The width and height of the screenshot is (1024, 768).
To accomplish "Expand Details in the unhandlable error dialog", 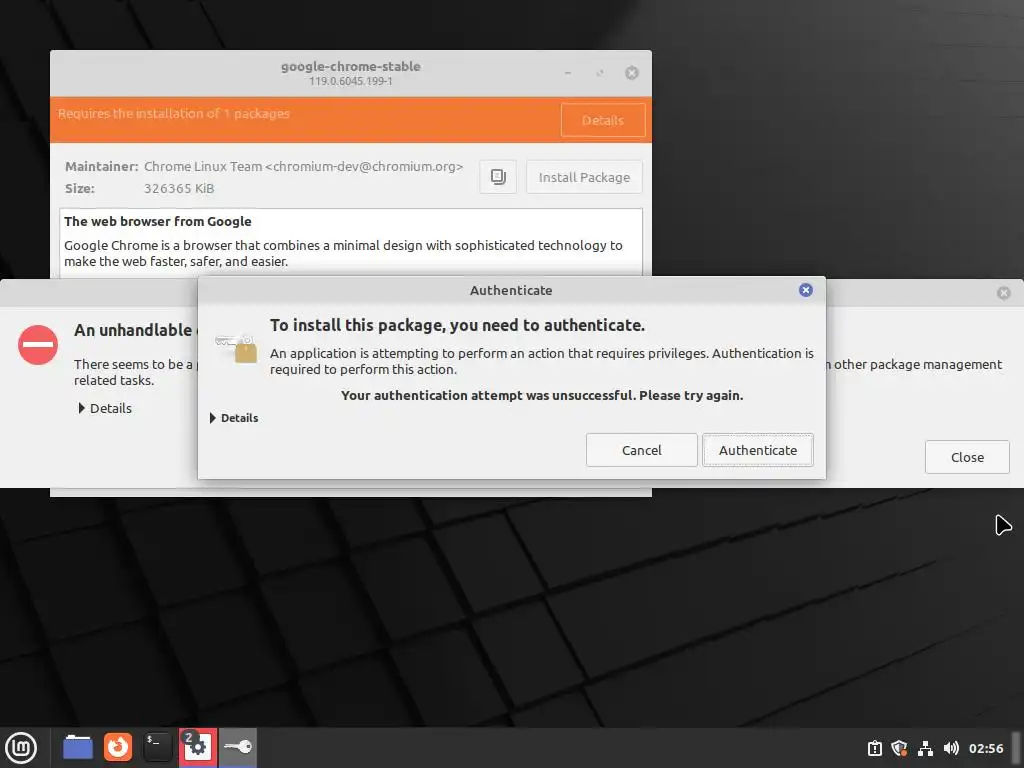I will (105, 408).
